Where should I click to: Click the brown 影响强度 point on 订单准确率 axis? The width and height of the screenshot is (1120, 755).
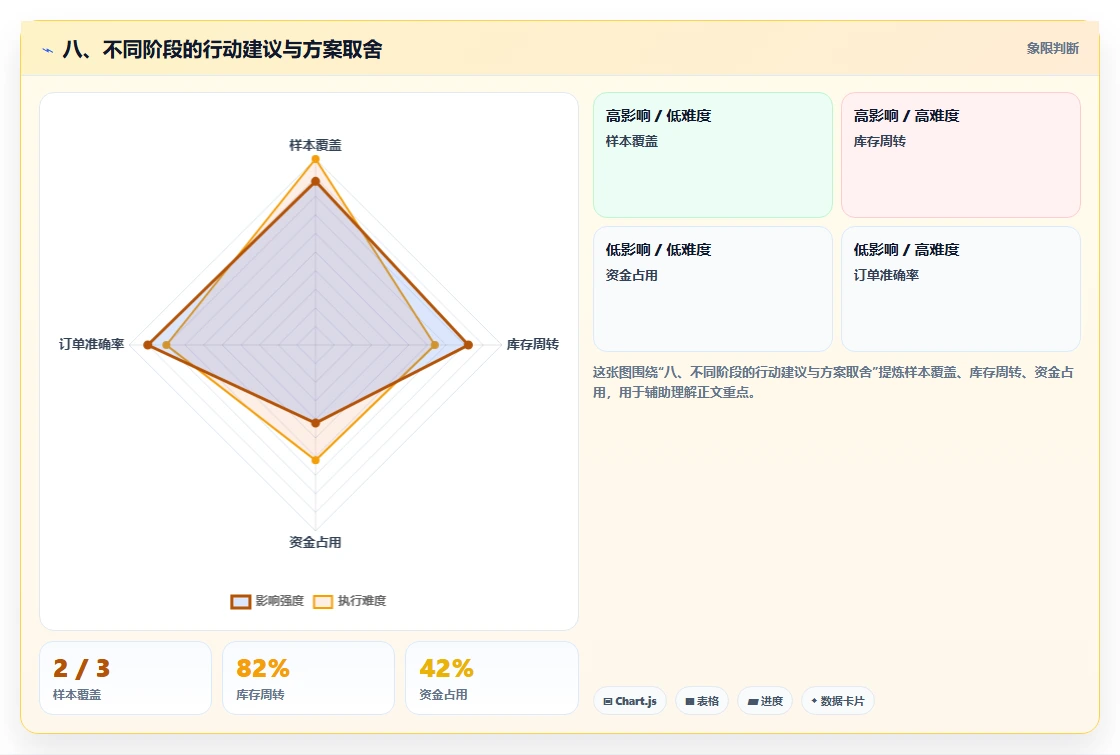point(148,345)
